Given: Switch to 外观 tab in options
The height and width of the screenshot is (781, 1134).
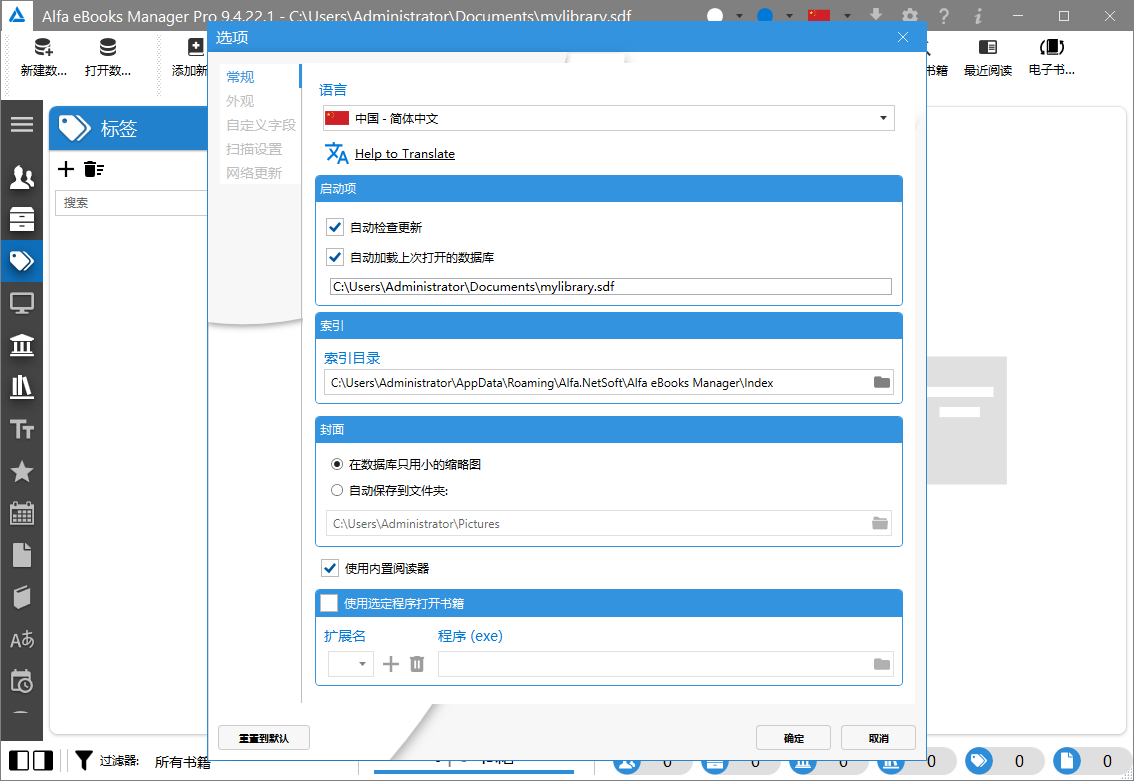Looking at the screenshot, I should 240,101.
